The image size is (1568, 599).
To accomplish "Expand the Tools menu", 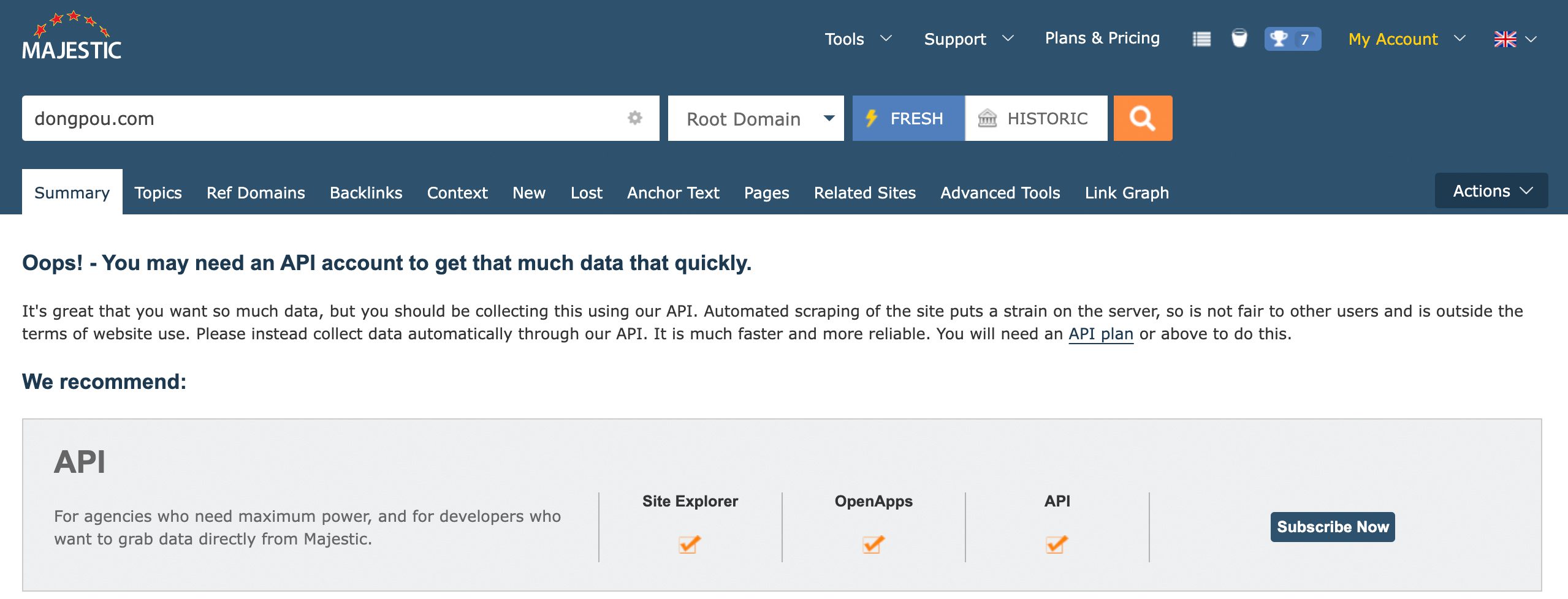I will [857, 39].
